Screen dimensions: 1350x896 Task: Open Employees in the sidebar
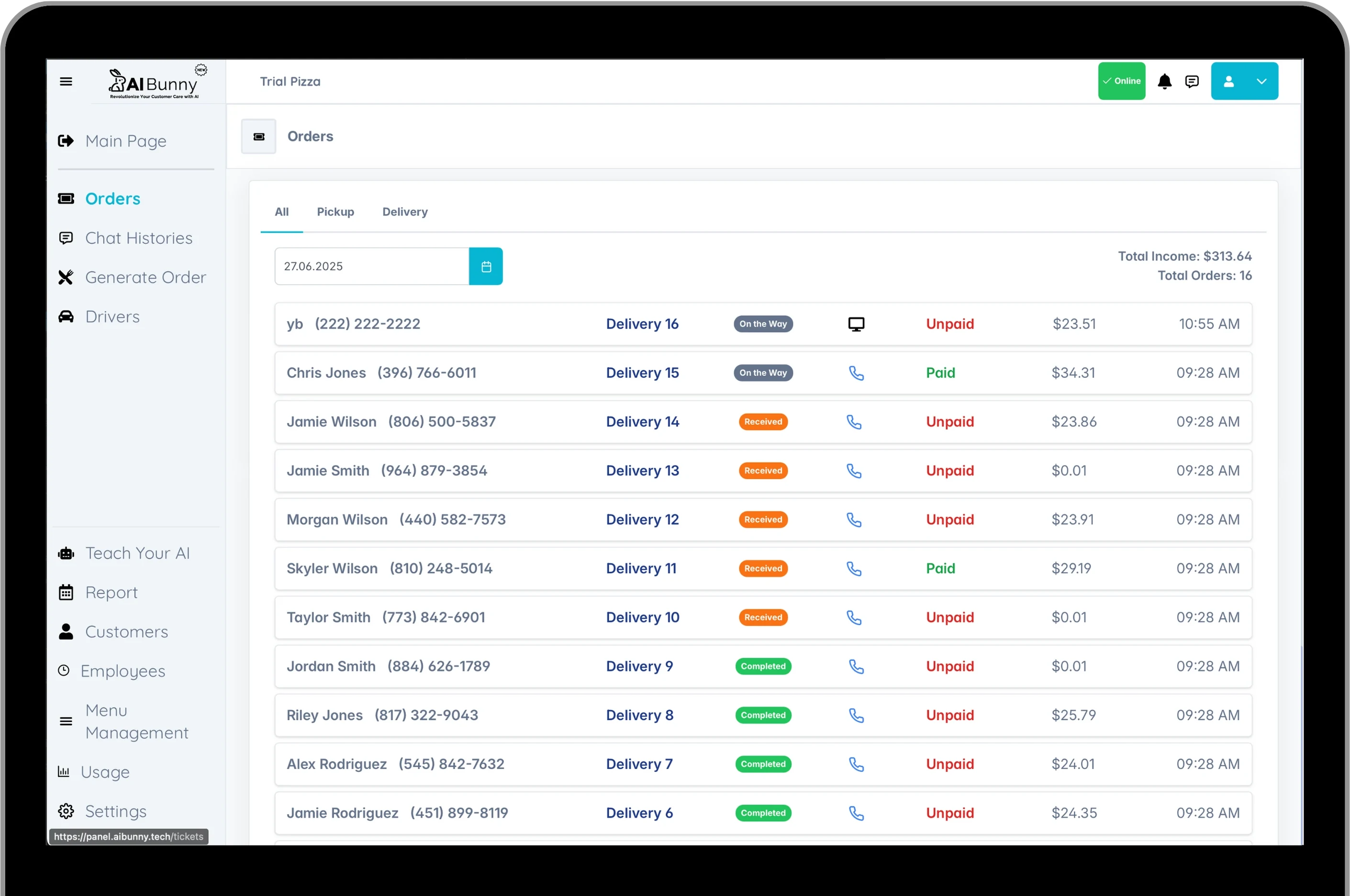pos(123,672)
